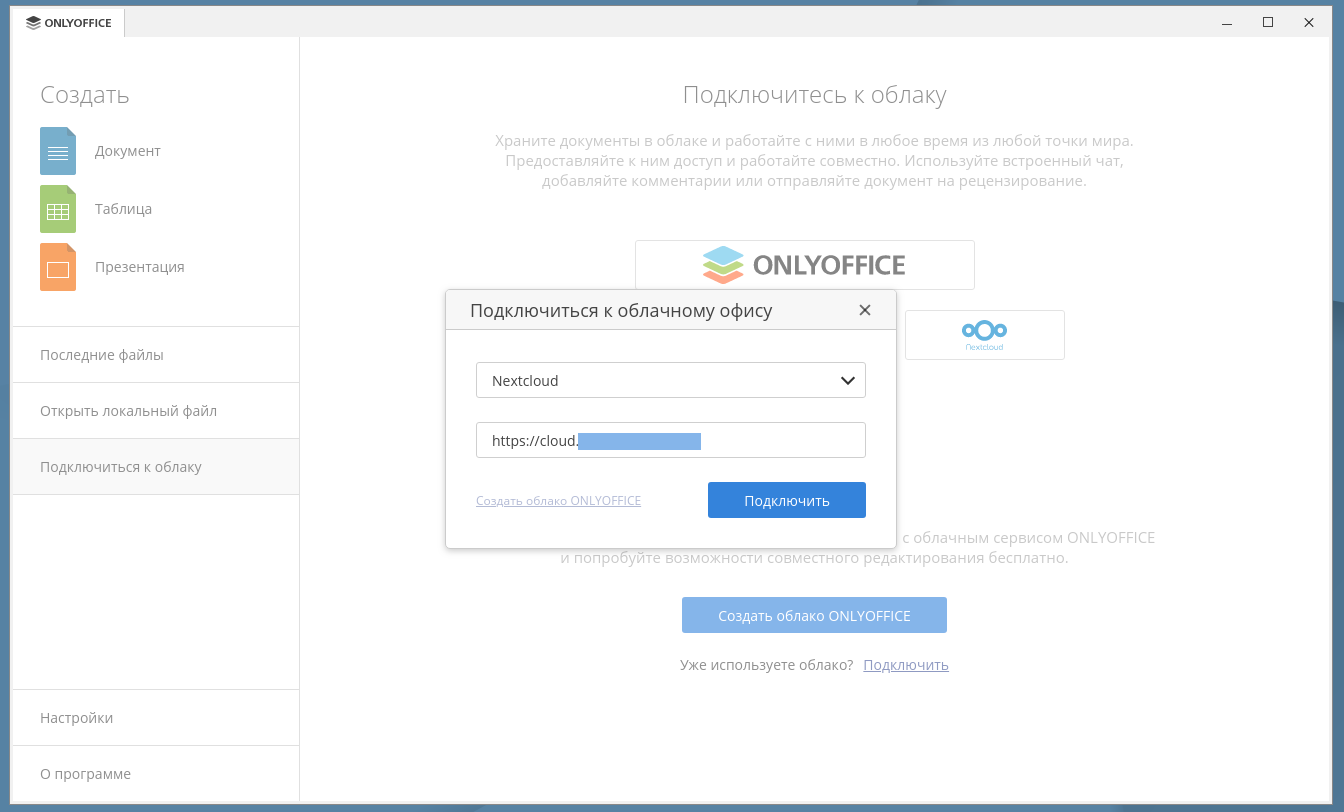The width and height of the screenshot is (1344, 812).
Task: Follow the Создать облако ONLYOFFICE dialog link
Action: click(558, 500)
